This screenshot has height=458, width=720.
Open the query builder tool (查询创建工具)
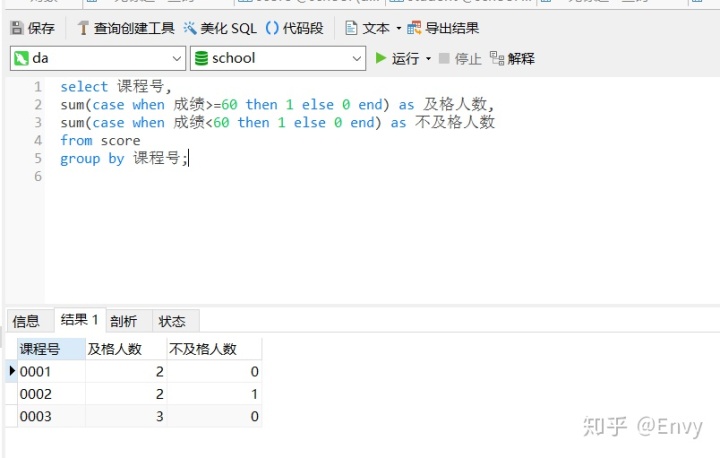click(126, 28)
